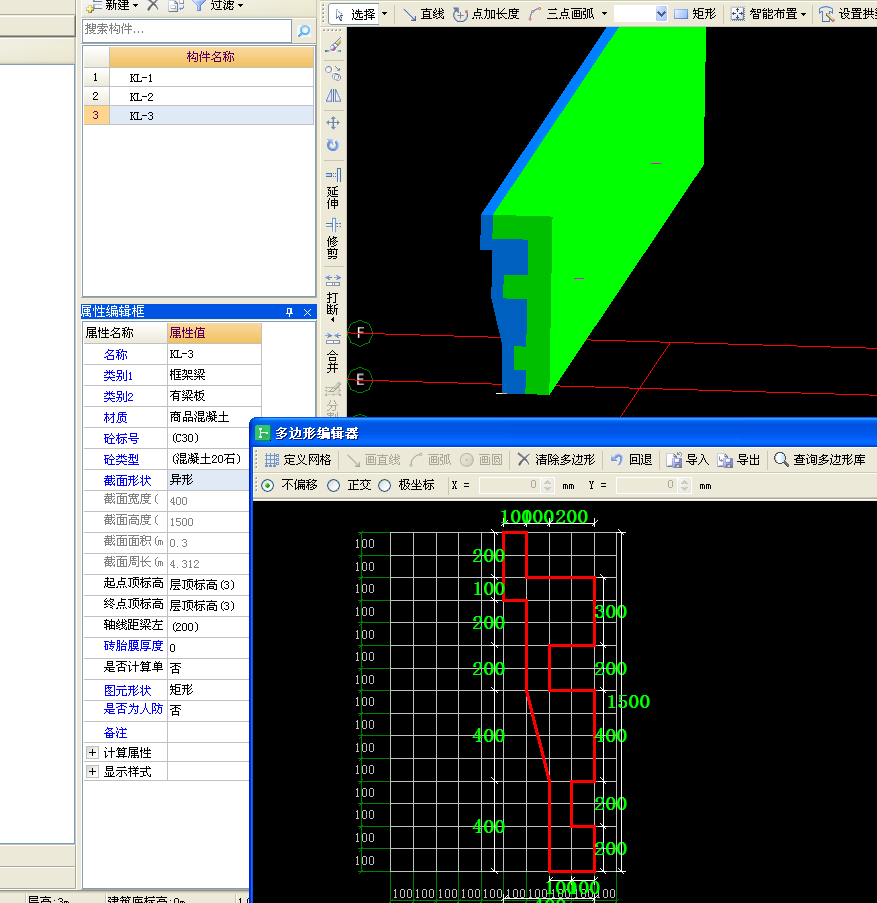Click the 搜索构件 search box
This screenshot has width=877, height=903.
coord(187,30)
